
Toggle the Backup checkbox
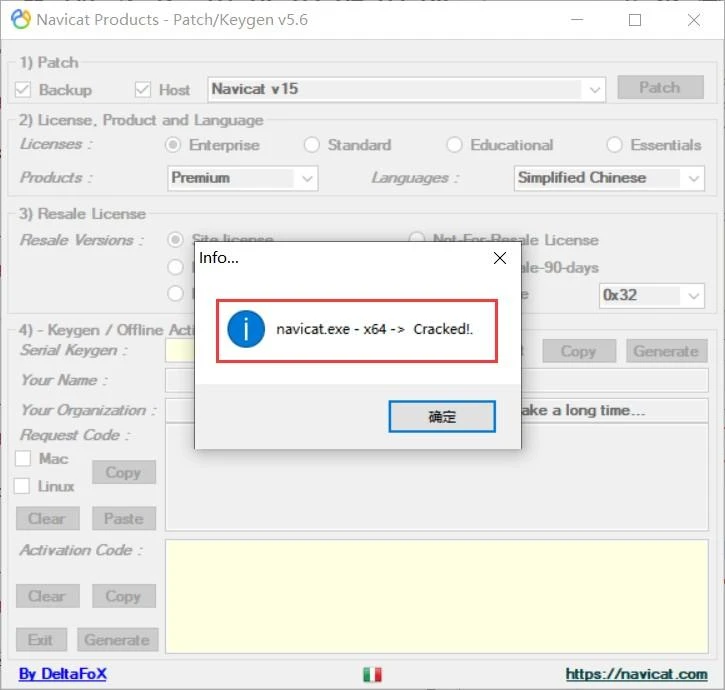tap(23, 89)
